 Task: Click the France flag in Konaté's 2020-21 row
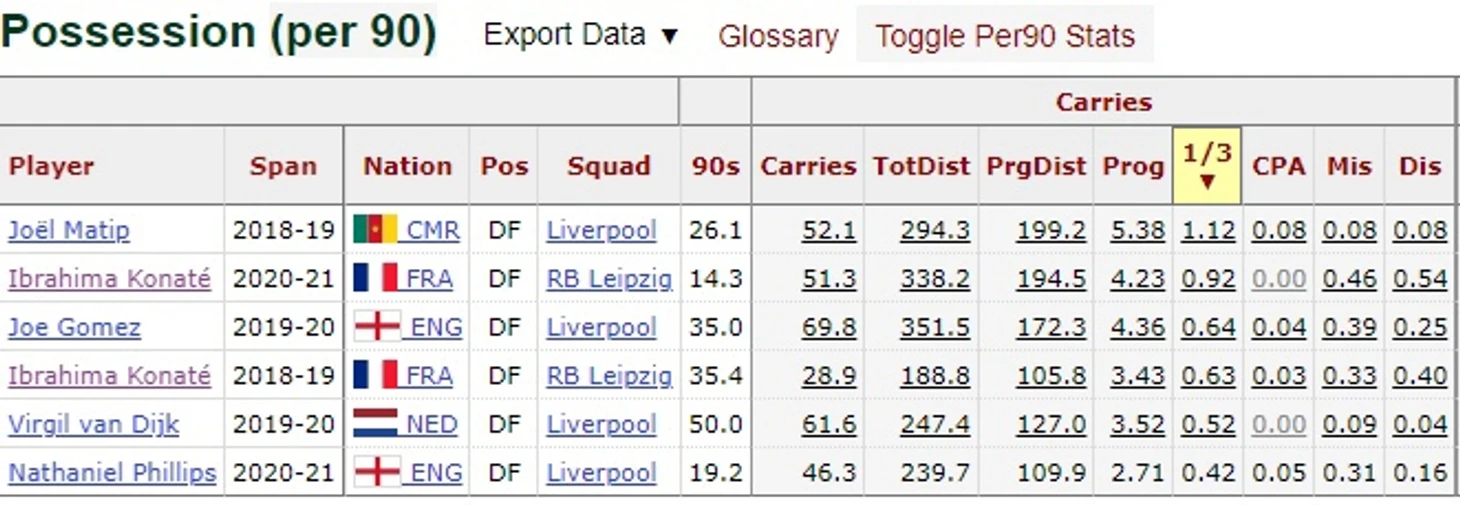point(375,278)
